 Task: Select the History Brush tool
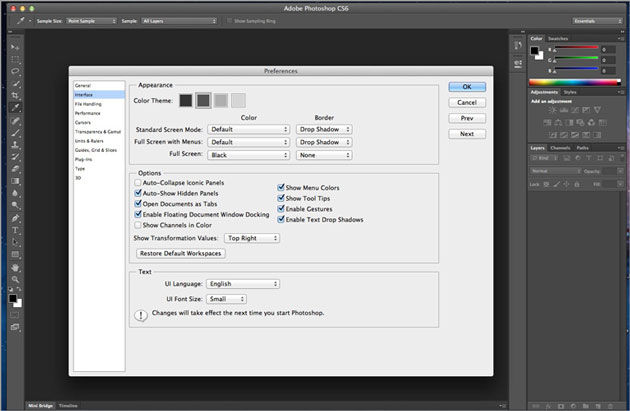pyautogui.click(x=15, y=157)
